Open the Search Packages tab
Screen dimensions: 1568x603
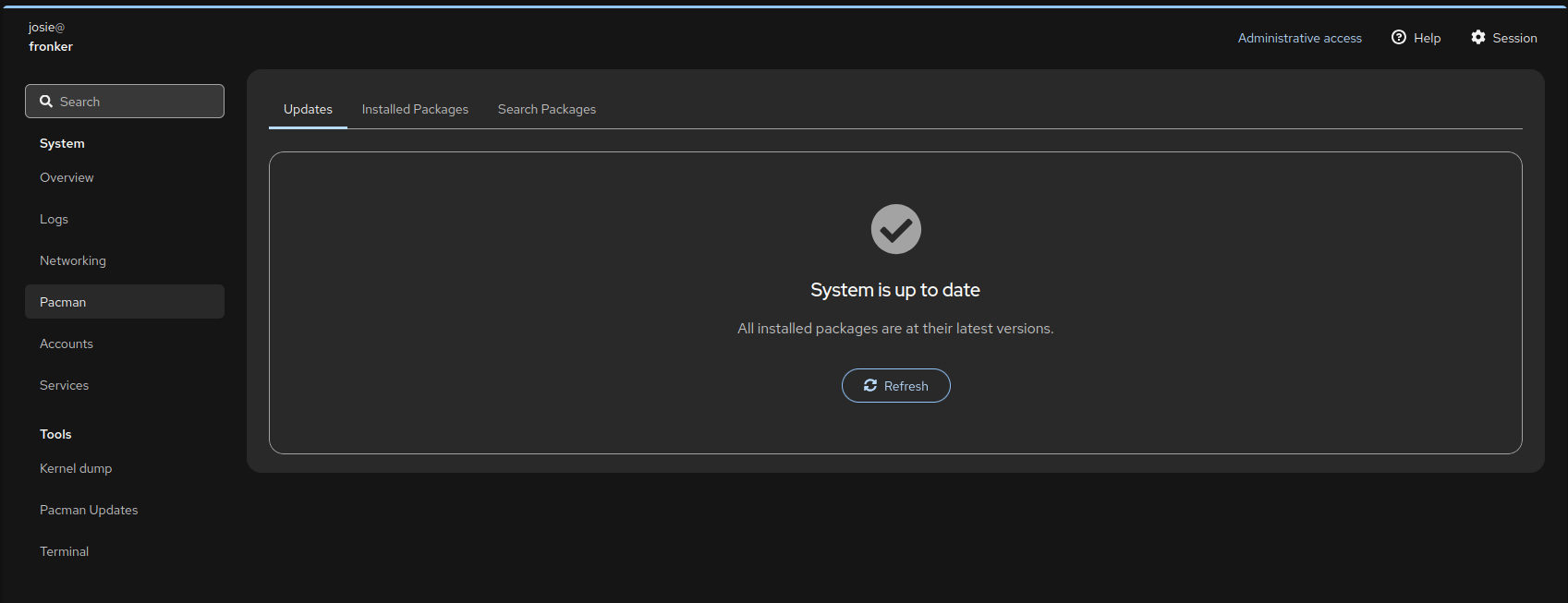coord(546,109)
